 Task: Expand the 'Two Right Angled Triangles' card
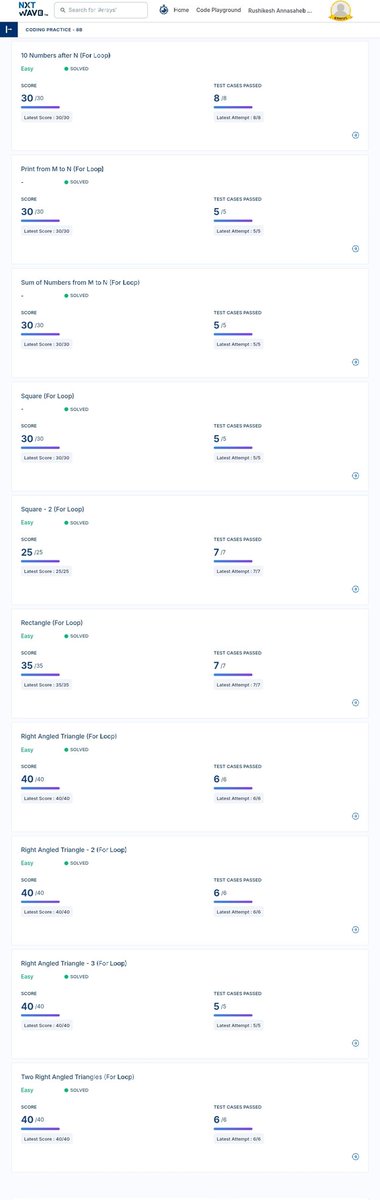pos(356,1157)
